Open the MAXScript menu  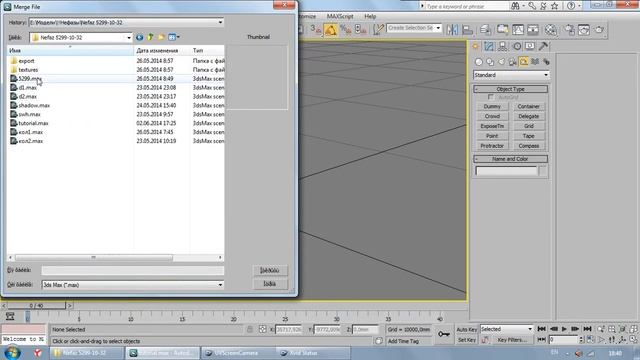click(340, 16)
